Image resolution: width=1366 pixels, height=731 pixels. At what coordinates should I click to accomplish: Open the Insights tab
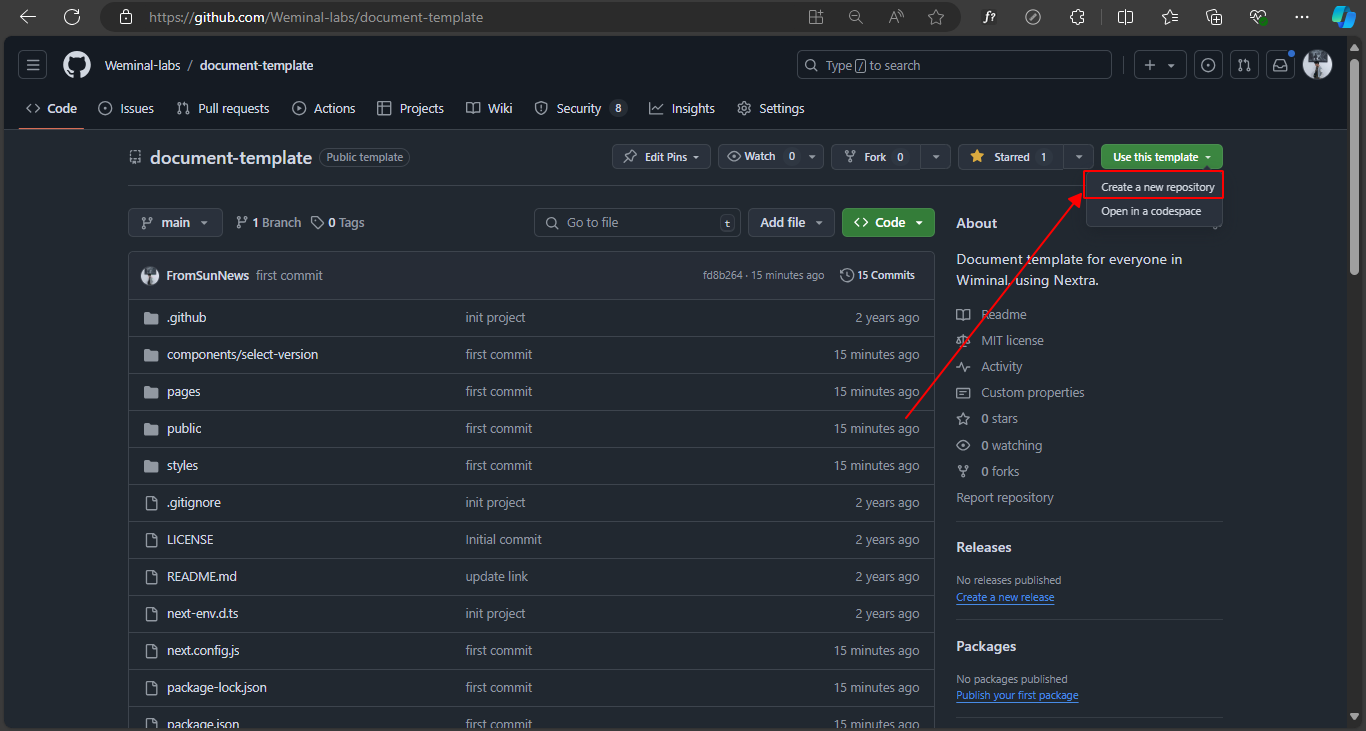click(682, 108)
